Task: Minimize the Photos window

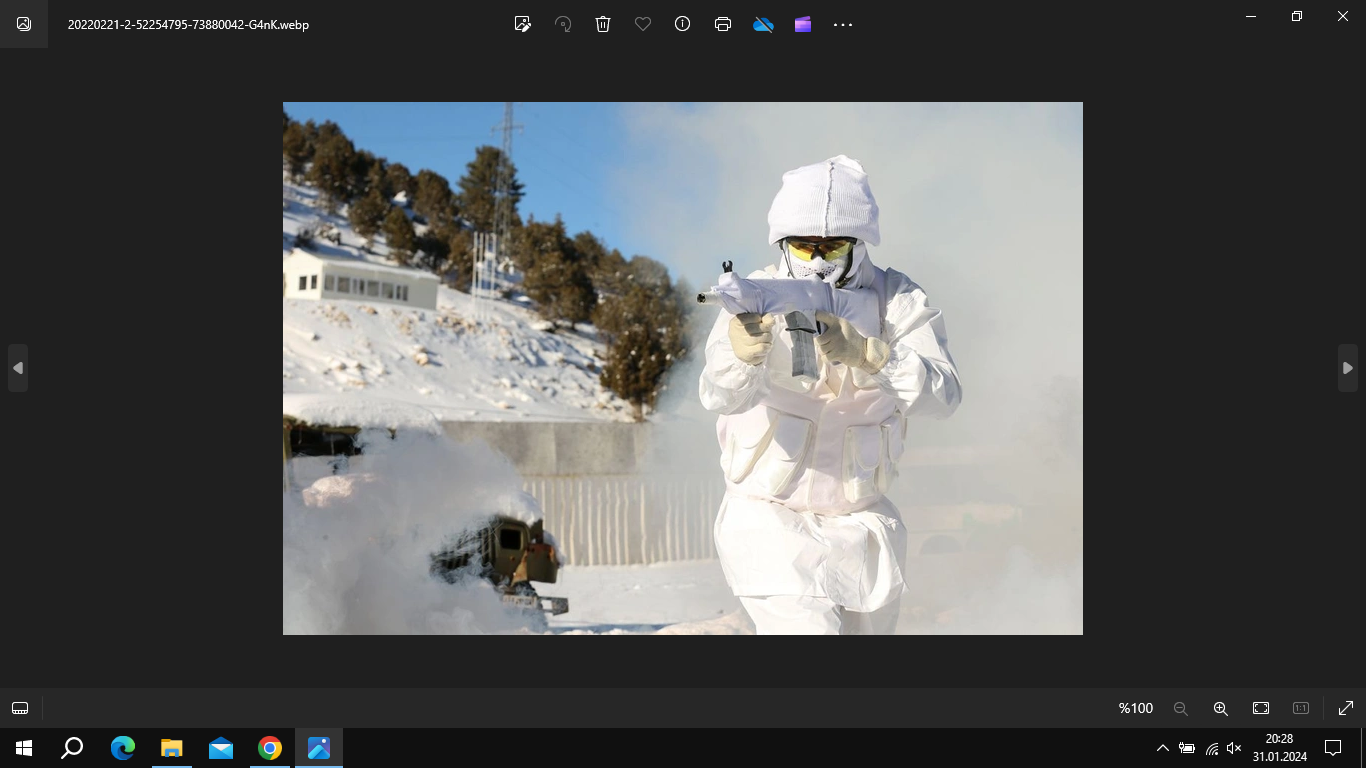Action: pyautogui.click(x=1251, y=16)
